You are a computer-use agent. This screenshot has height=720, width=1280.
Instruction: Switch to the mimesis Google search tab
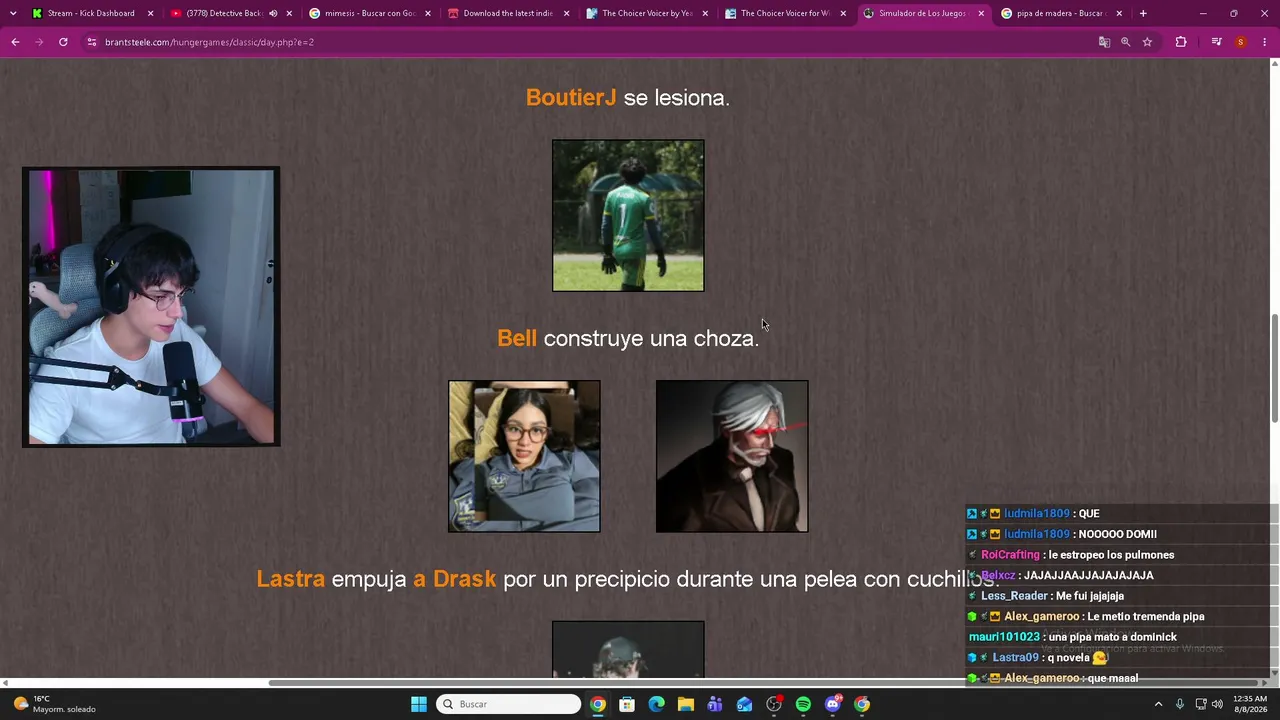[x=367, y=13]
